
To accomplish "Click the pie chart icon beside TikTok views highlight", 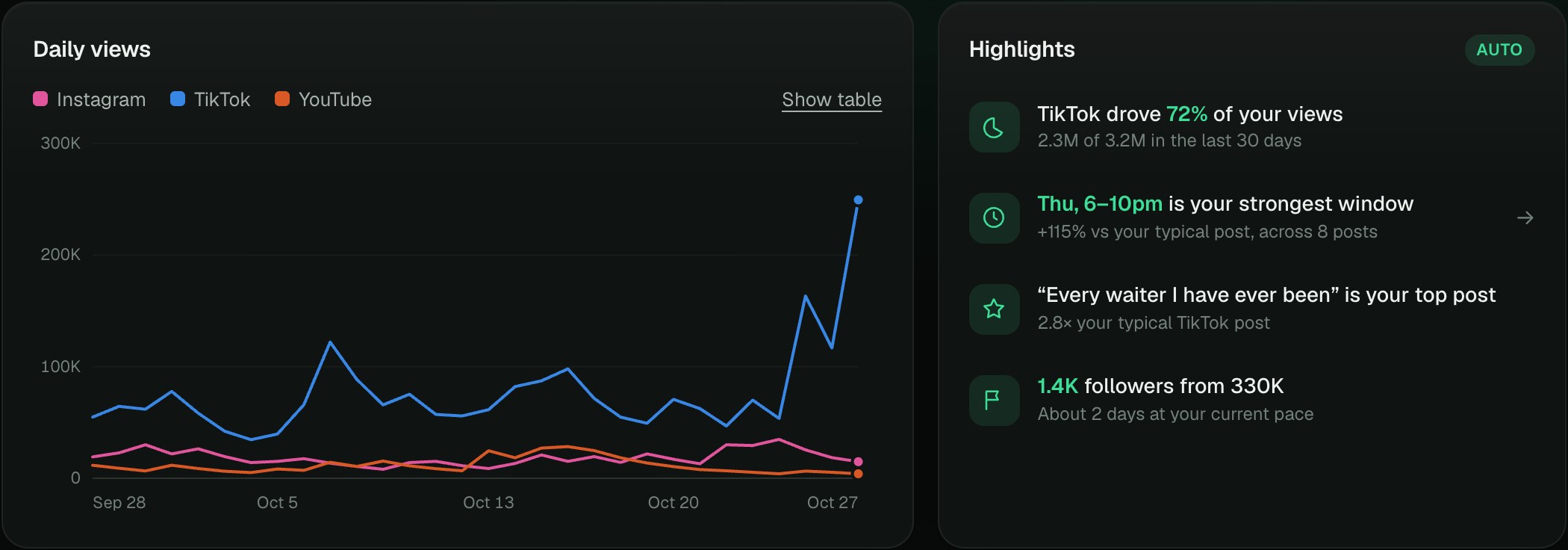I will [x=994, y=127].
